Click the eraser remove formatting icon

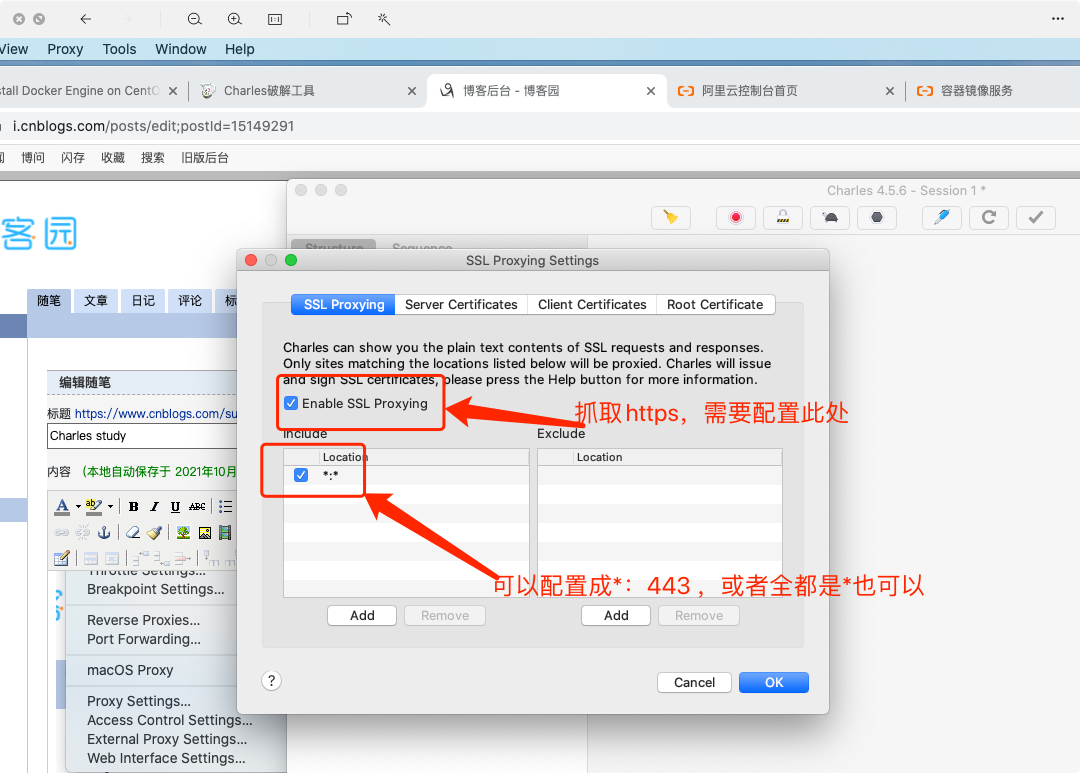point(133,532)
